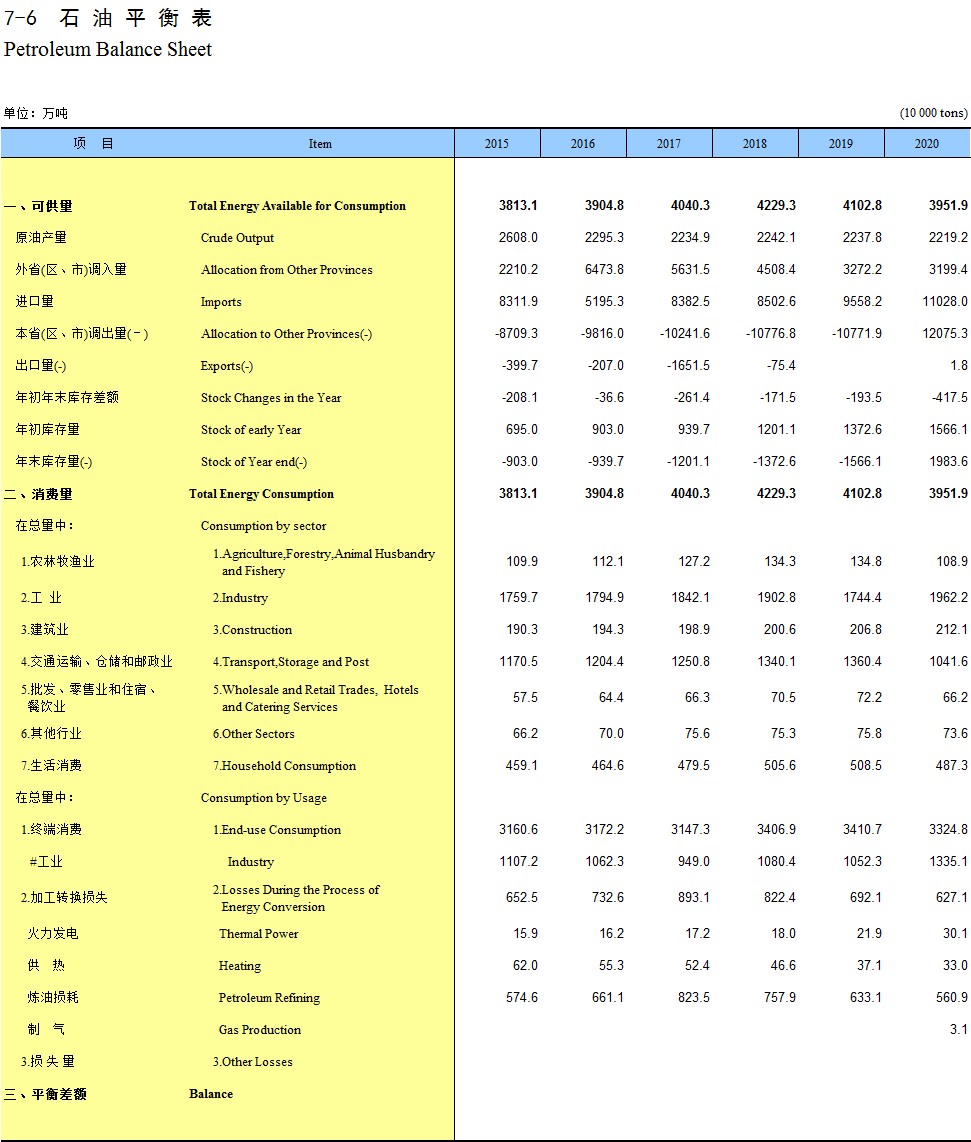Click the 'Thermal Power' row label

click(x=259, y=934)
